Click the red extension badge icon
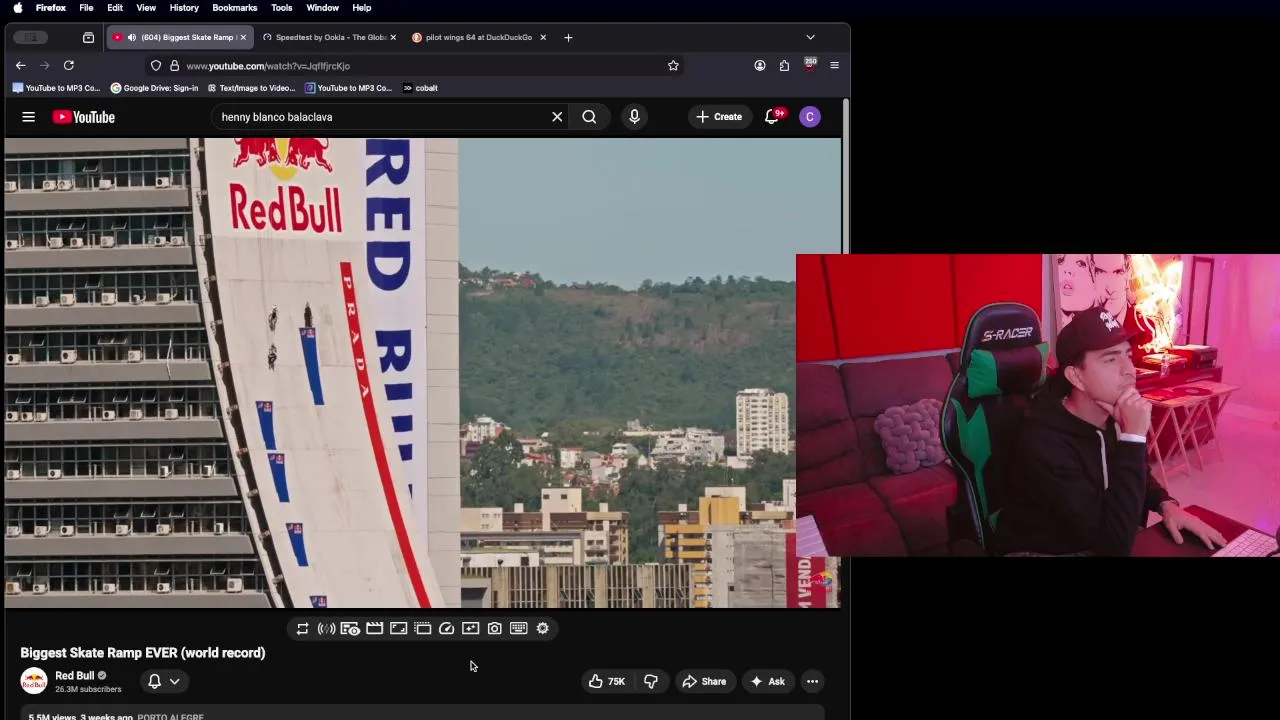1280x720 pixels. click(x=810, y=65)
